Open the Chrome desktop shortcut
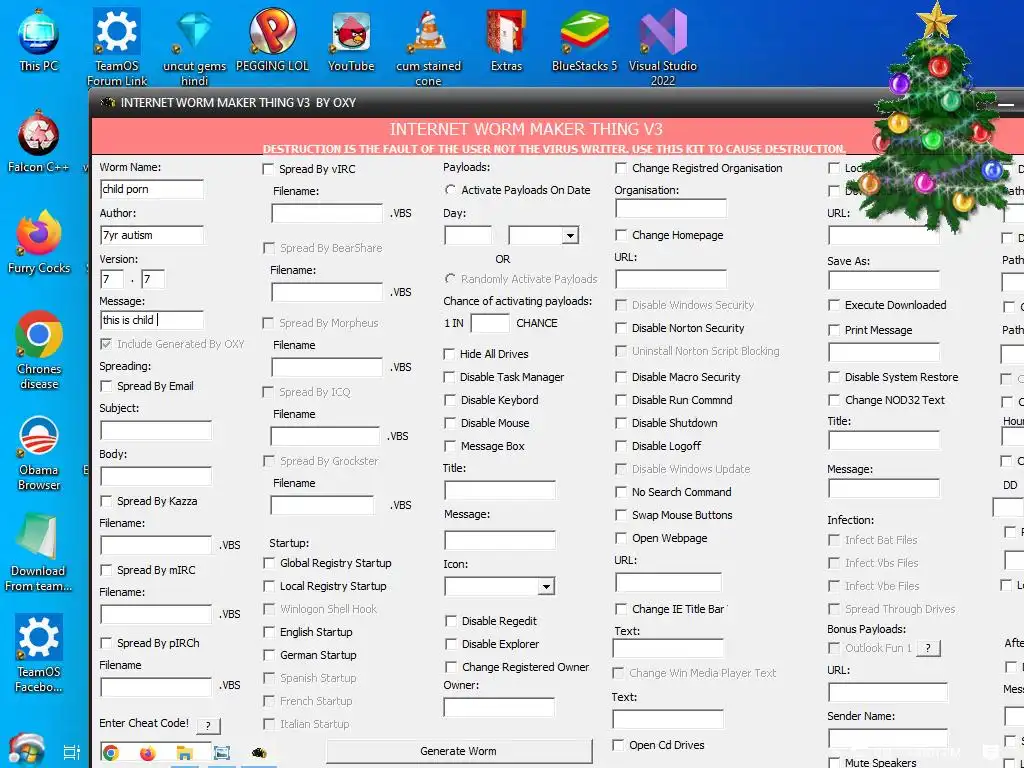 39,351
